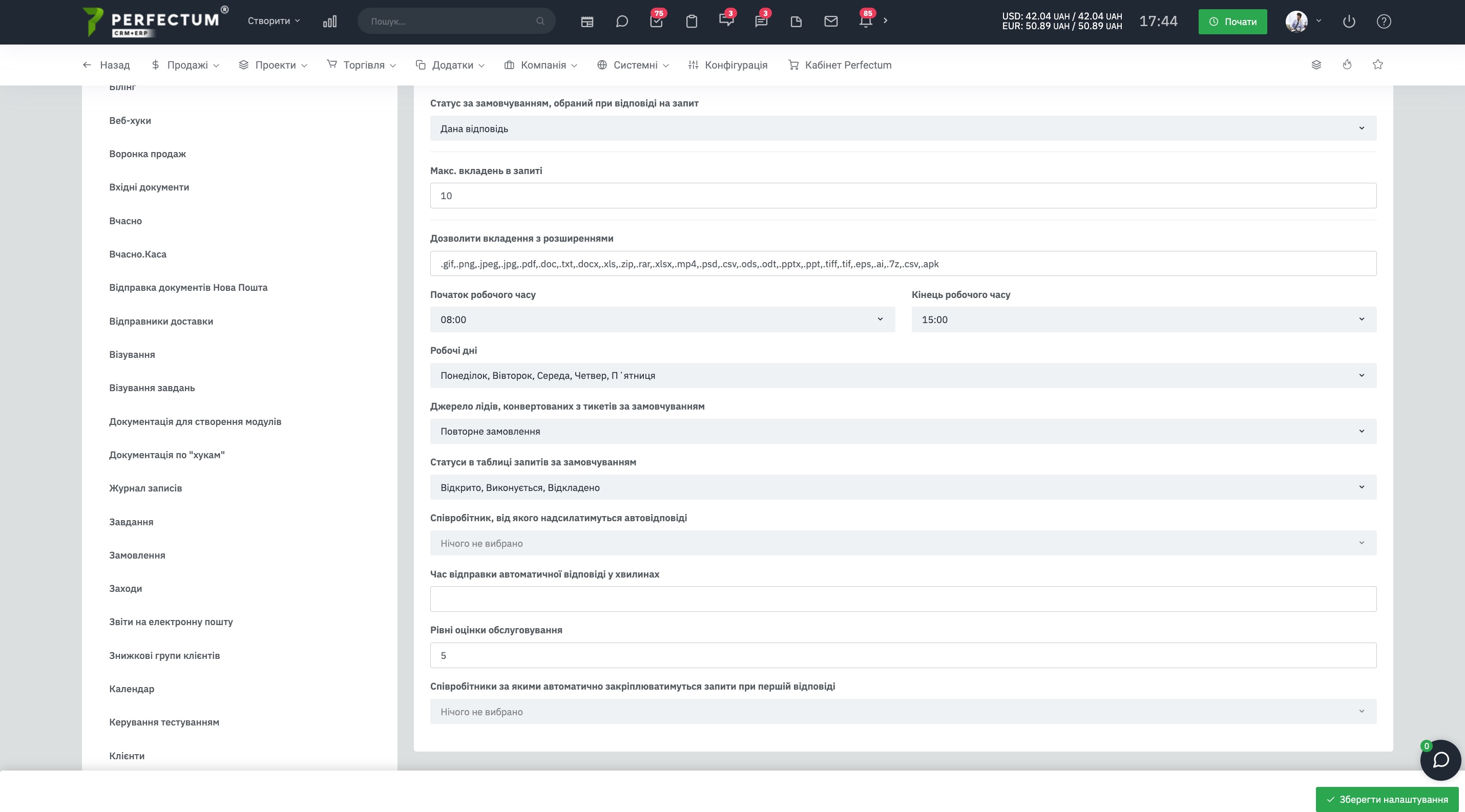This screenshot has width=1465, height=812.
Task: Open the Системні menu
Action: [x=633, y=65]
